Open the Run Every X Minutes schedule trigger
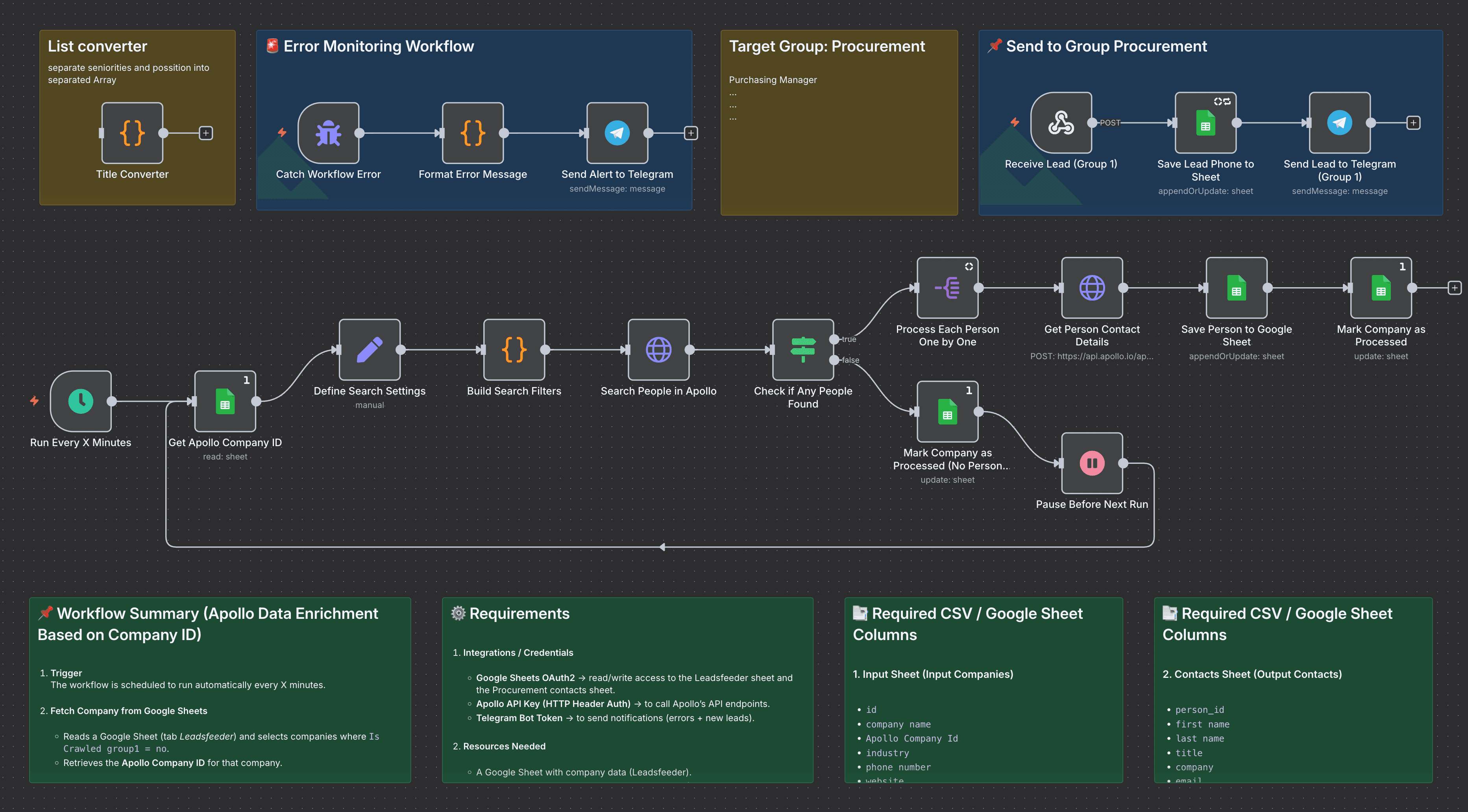Viewport: 1468px width, 812px height. 81,401
